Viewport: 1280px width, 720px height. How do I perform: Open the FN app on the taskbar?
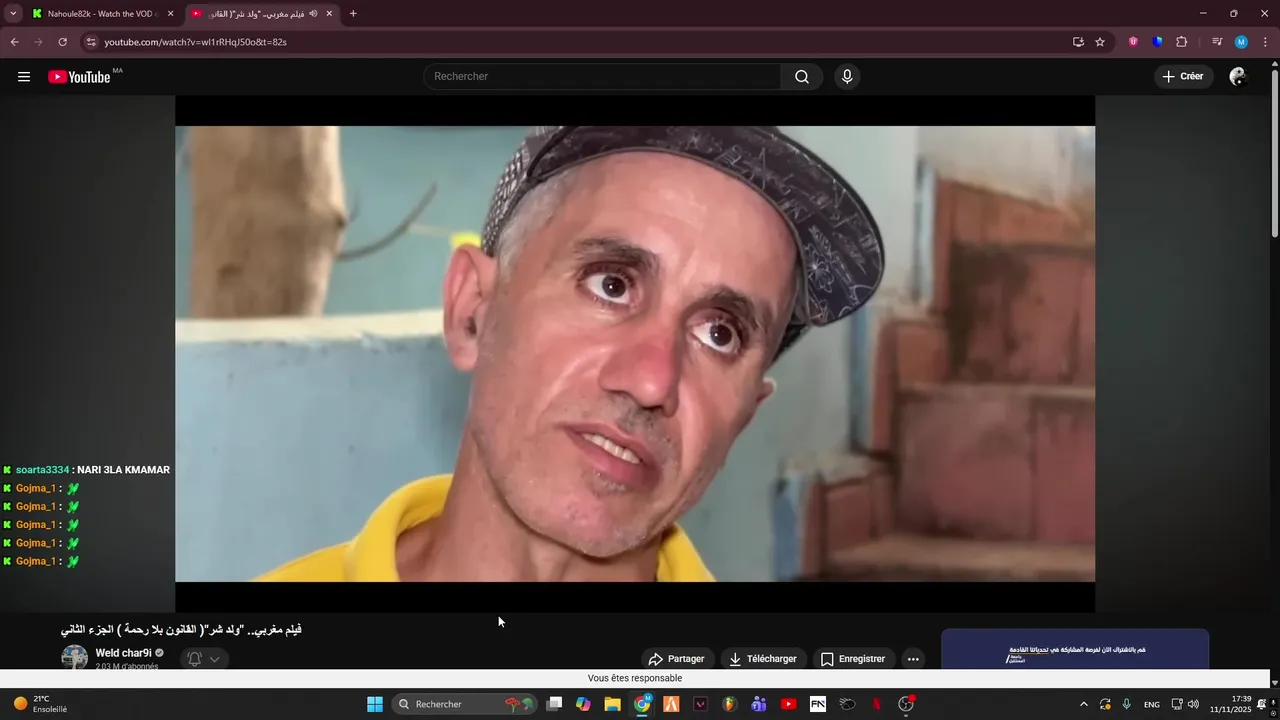click(x=818, y=704)
